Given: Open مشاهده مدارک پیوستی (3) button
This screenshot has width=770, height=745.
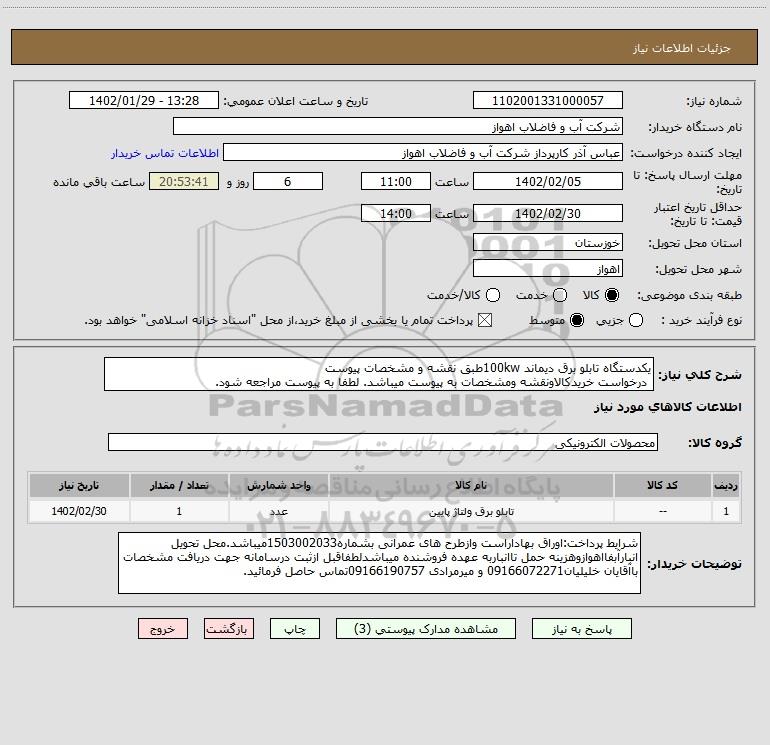Looking at the screenshot, I should click(x=426, y=629).
